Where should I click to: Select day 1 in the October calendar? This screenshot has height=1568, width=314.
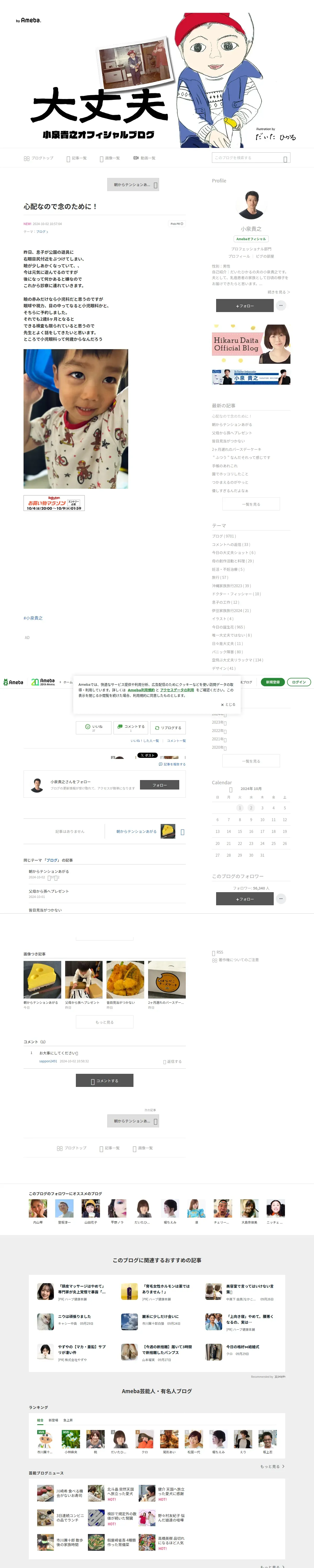[240, 808]
